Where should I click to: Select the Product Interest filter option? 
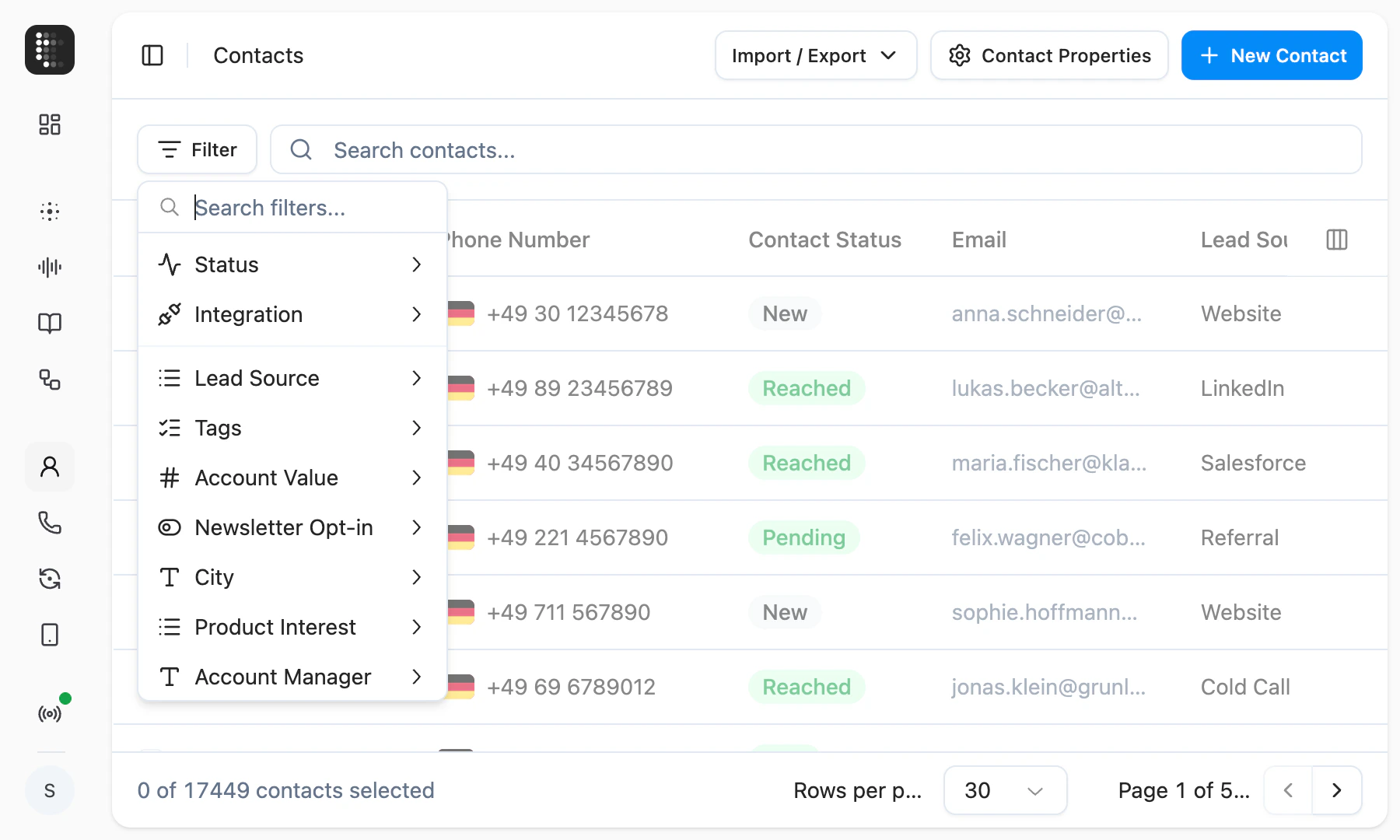(x=292, y=627)
